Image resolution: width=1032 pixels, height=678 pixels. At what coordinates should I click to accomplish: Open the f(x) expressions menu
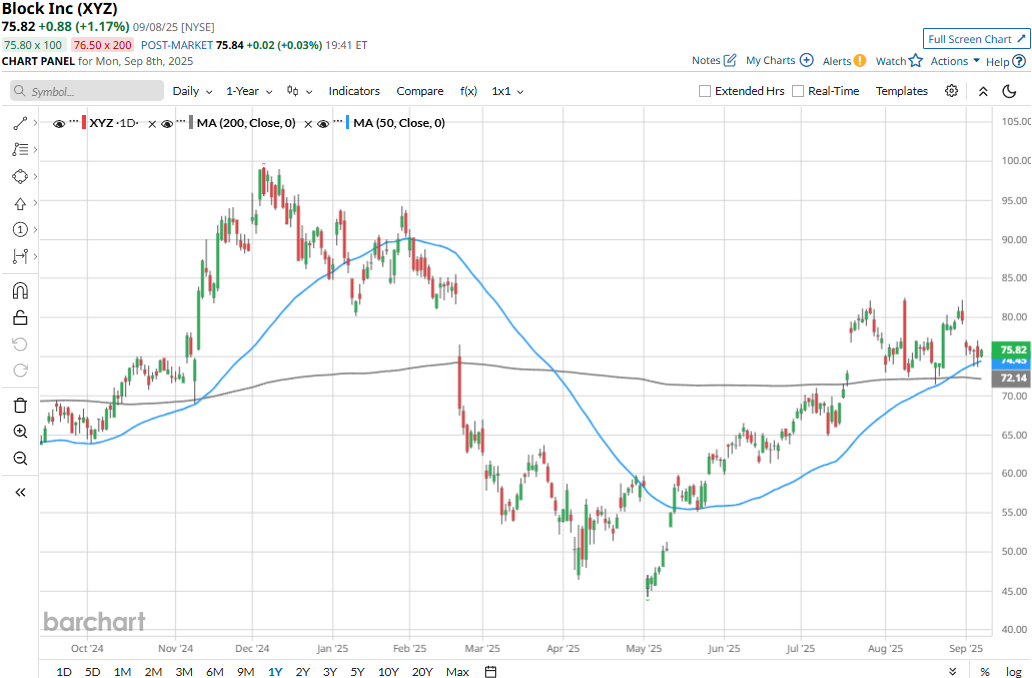(x=469, y=91)
